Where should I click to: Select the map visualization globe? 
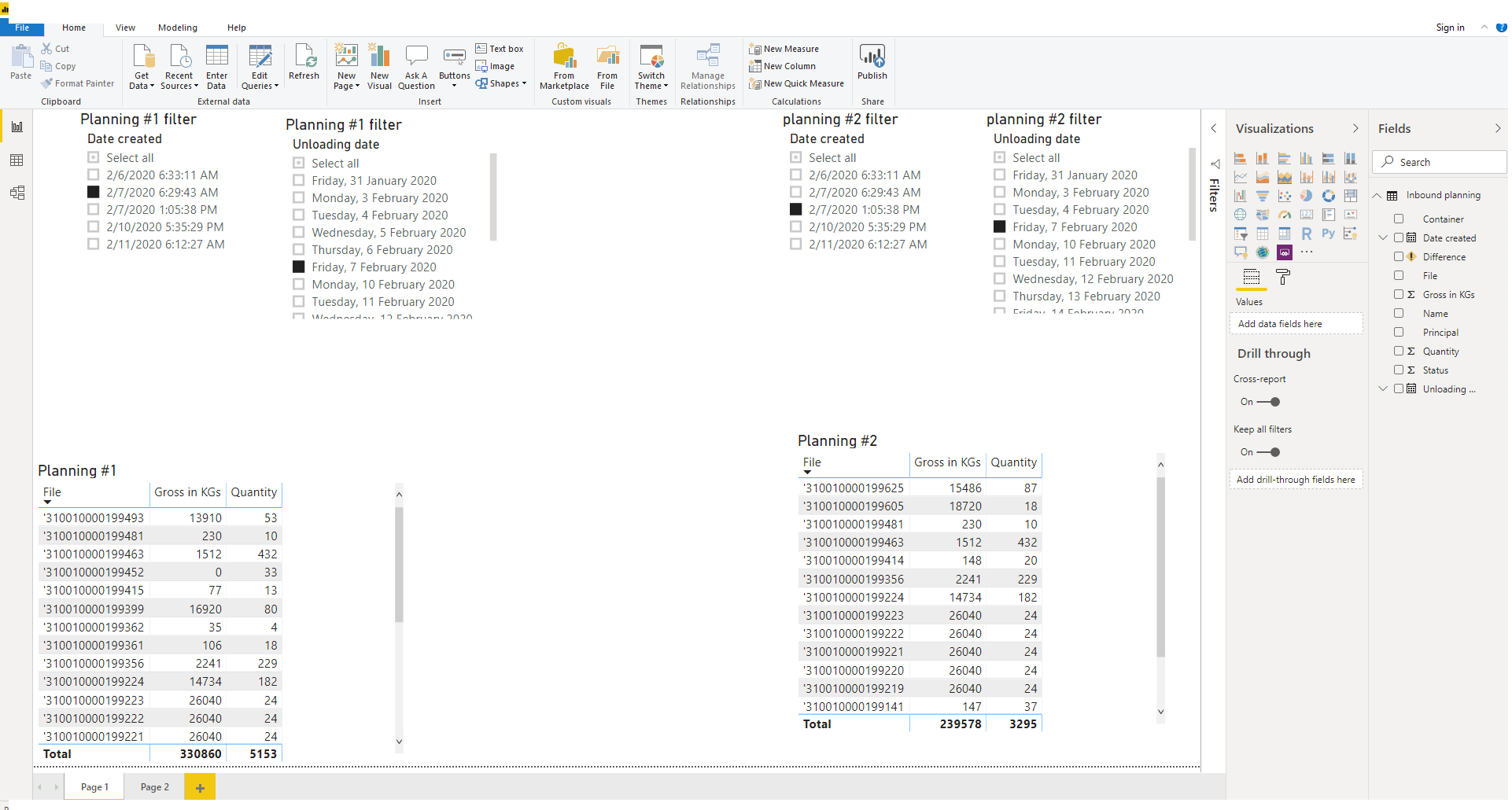[x=1241, y=215]
